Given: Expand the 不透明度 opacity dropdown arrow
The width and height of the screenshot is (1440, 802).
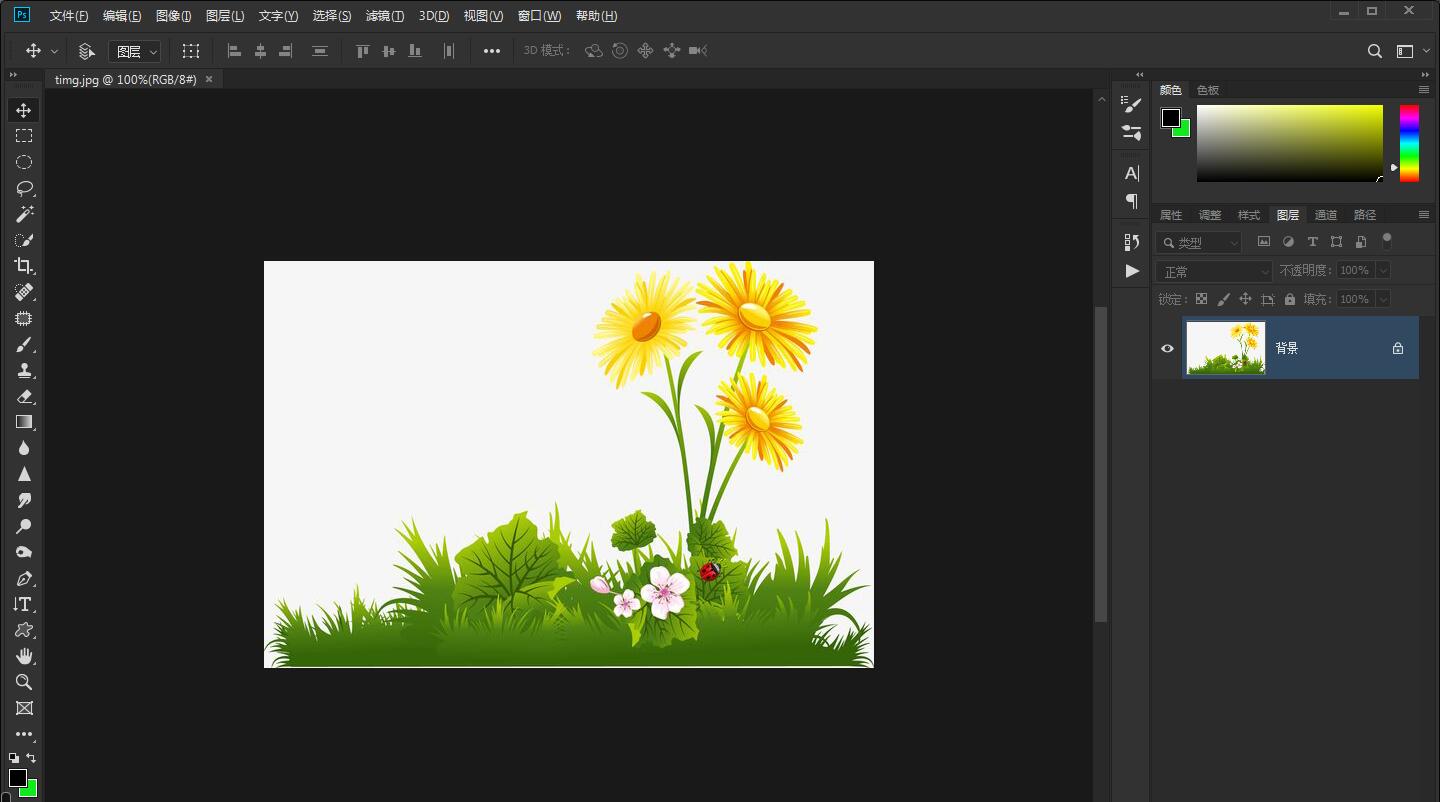Looking at the screenshot, I should click(x=1383, y=270).
